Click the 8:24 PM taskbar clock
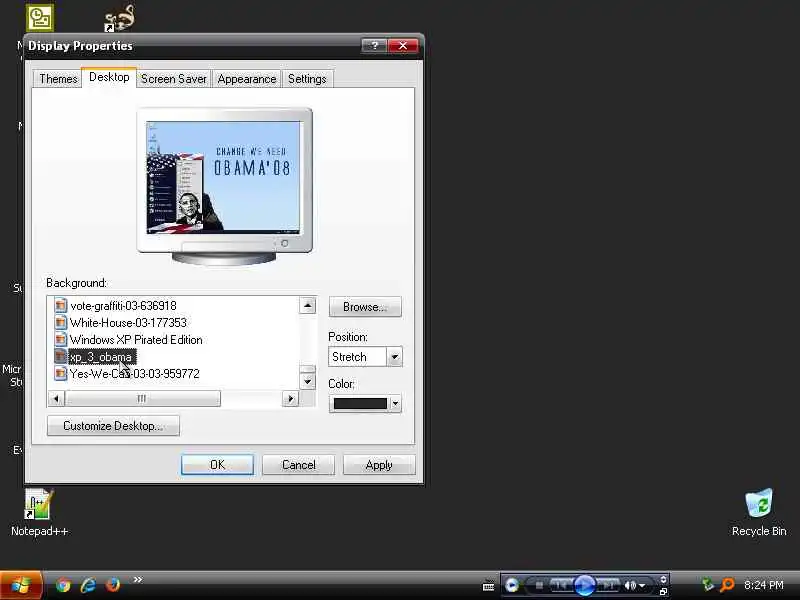Viewport: 800px width, 600px height. [764, 585]
